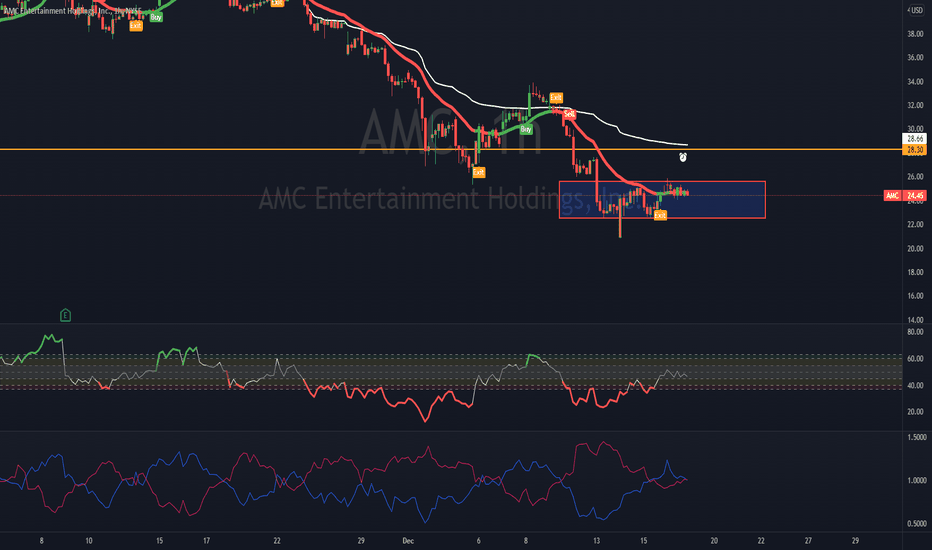Open the USD currency selector
Viewport: 932px width, 550px height.
click(x=916, y=10)
